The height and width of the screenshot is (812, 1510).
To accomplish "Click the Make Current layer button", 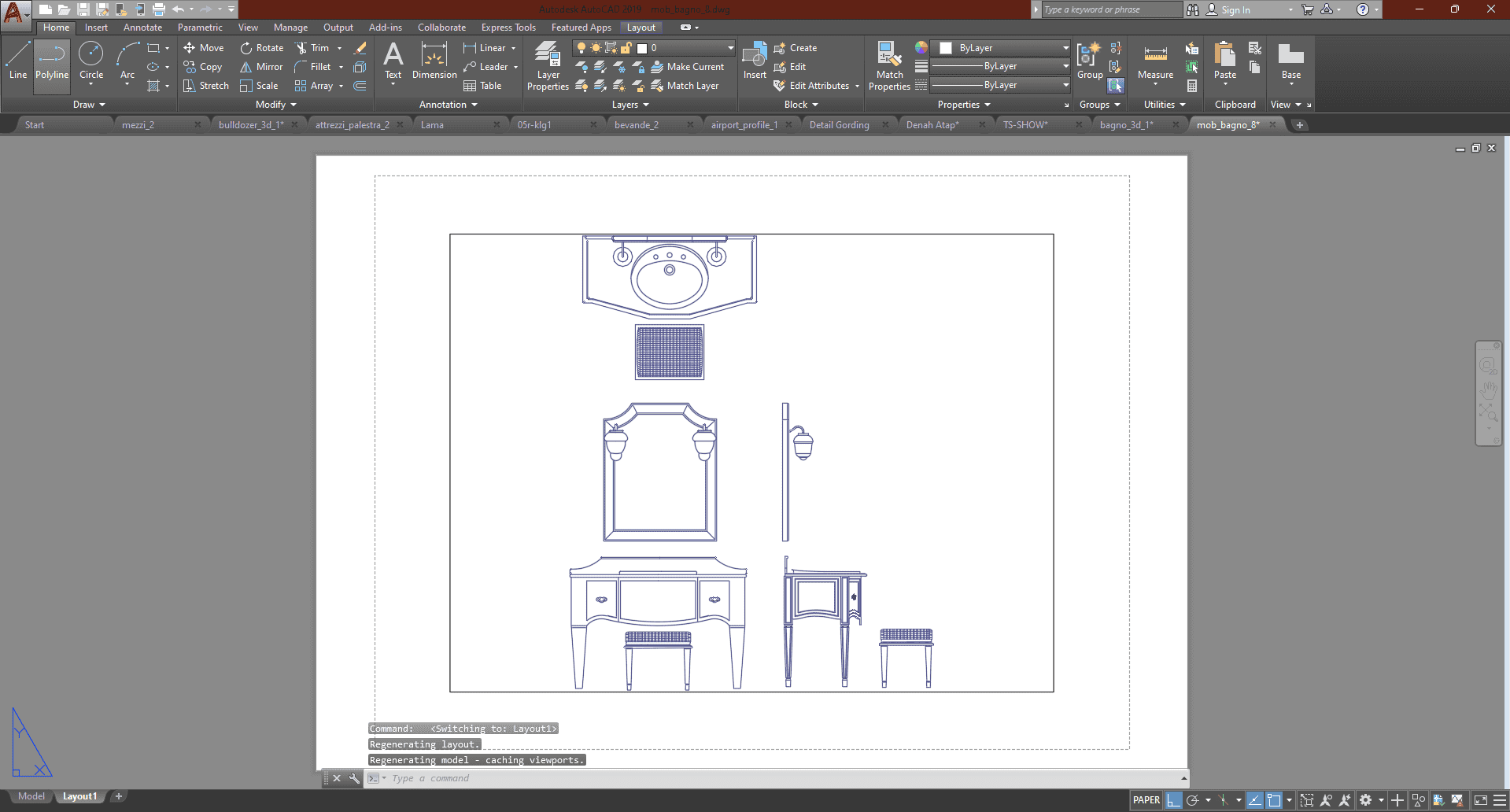I will 688,67.
